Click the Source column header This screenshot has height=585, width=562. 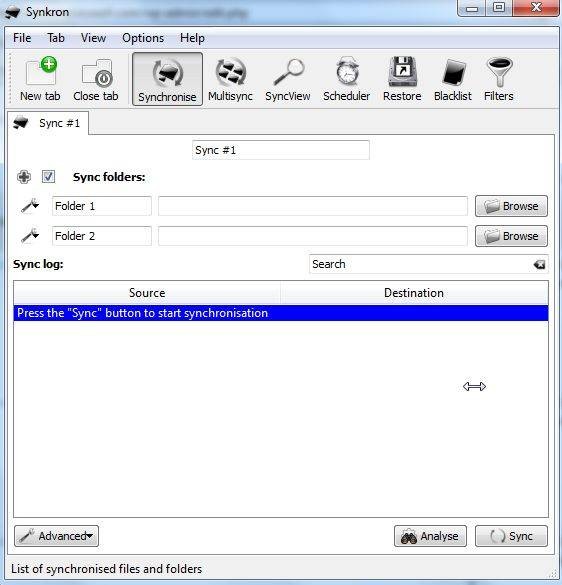coord(147,293)
